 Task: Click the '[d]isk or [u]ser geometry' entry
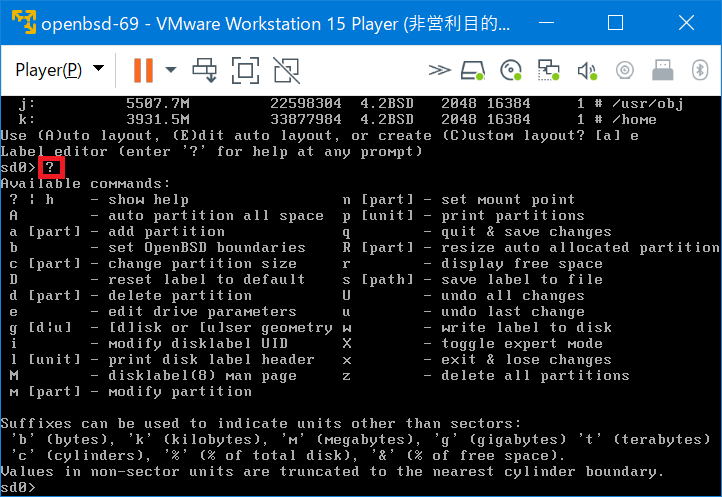click(x=221, y=327)
